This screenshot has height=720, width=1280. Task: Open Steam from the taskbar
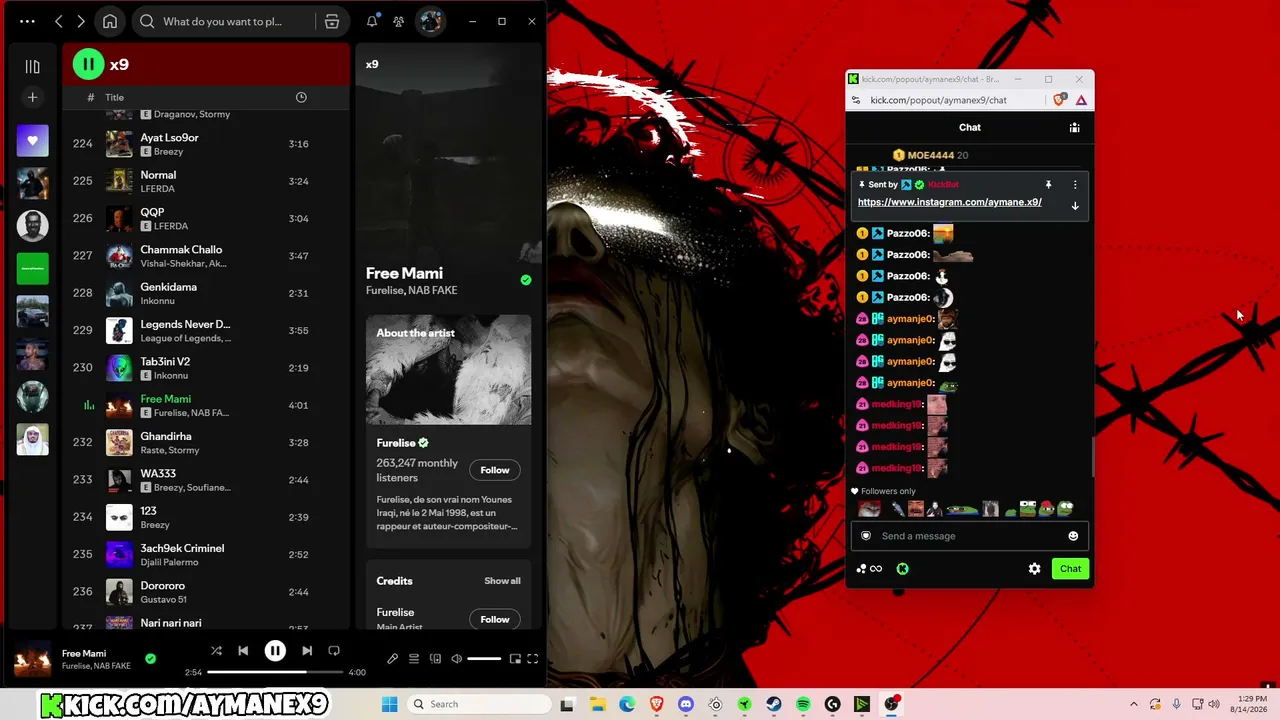[x=774, y=704]
